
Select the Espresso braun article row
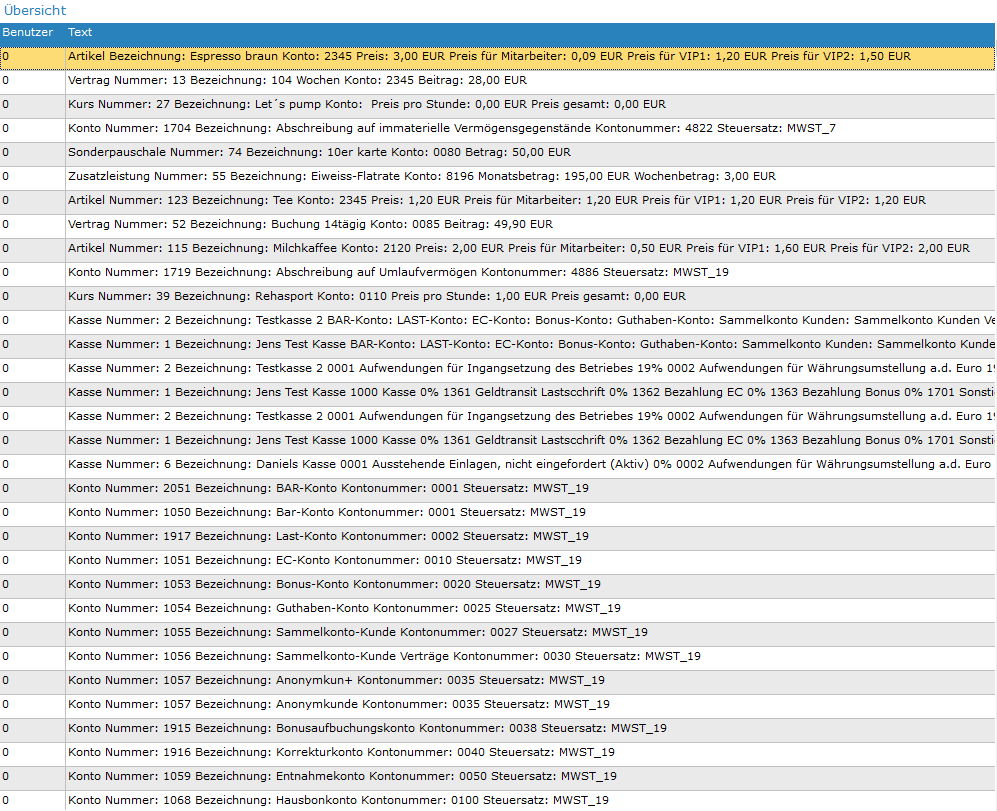[497, 57]
